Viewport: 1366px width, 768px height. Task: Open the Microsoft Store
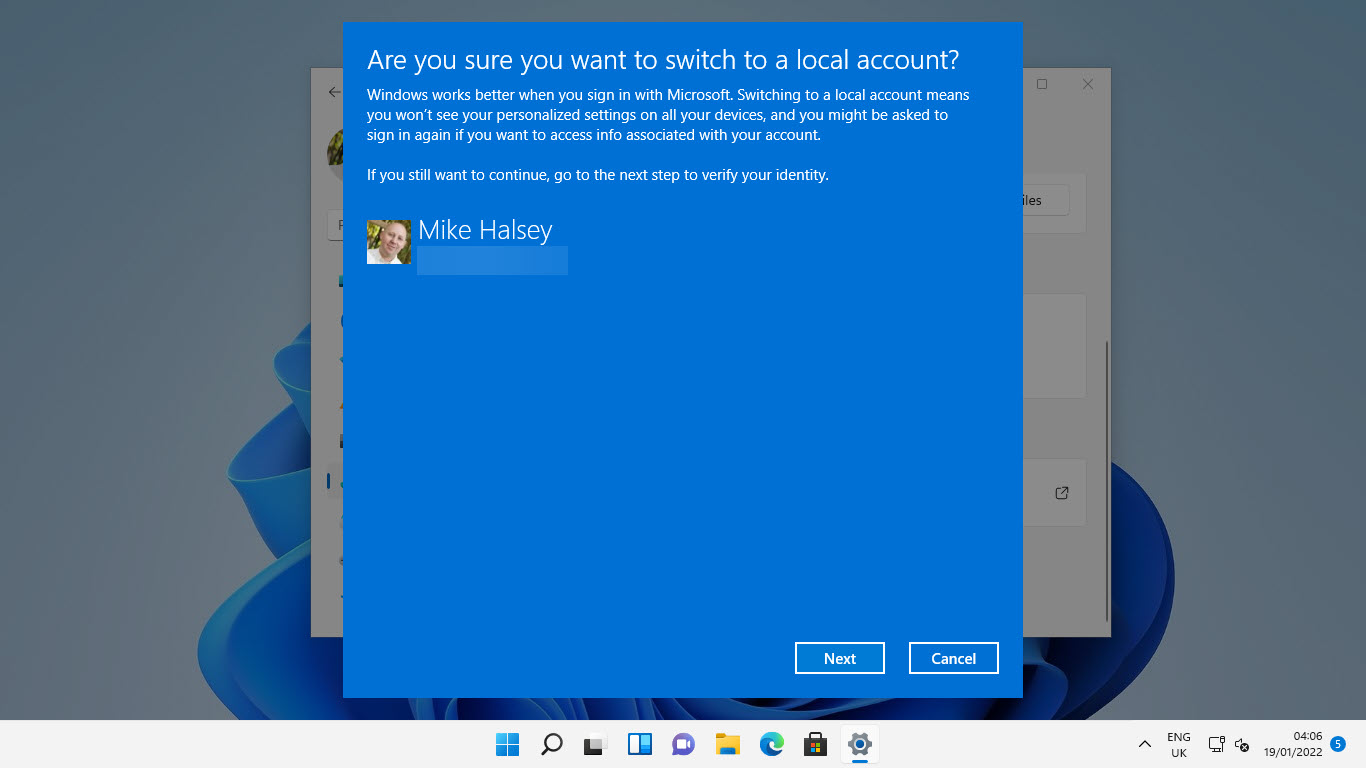coord(816,745)
